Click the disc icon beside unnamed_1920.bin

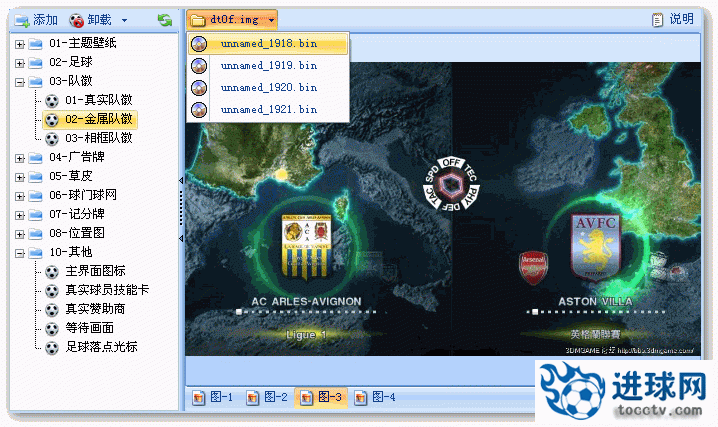(199, 88)
